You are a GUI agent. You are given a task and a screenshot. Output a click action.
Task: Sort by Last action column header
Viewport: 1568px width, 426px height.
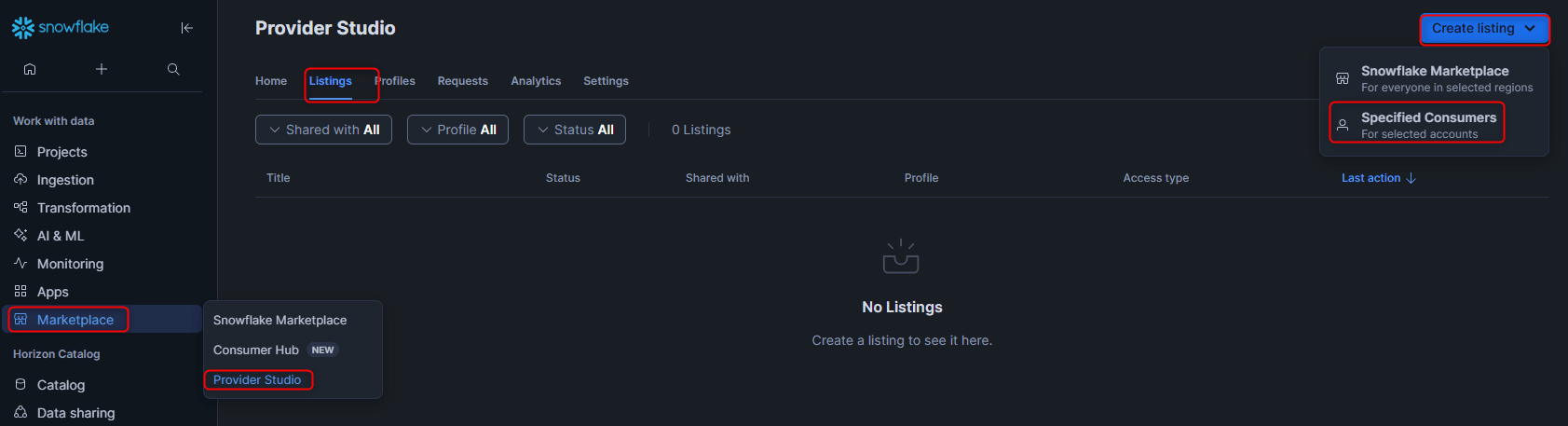1378,178
